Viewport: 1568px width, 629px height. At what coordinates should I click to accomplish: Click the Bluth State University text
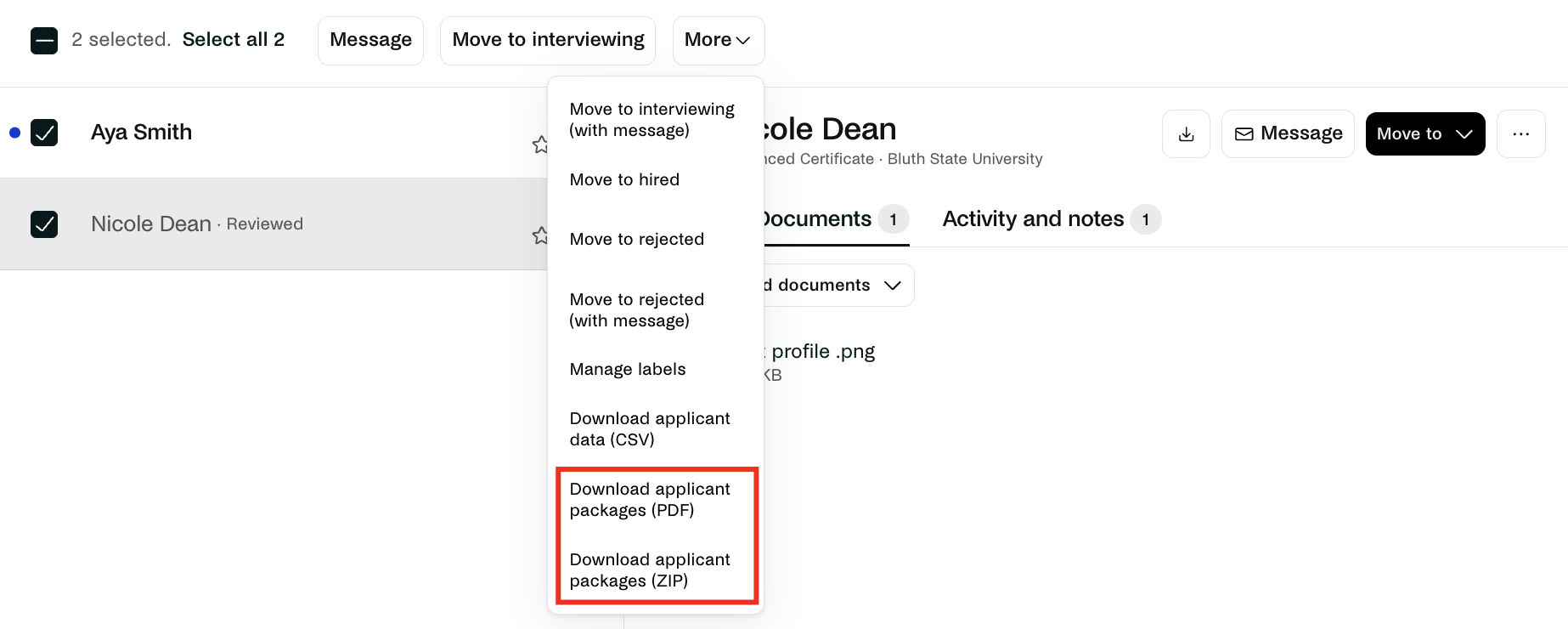tap(965, 159)
